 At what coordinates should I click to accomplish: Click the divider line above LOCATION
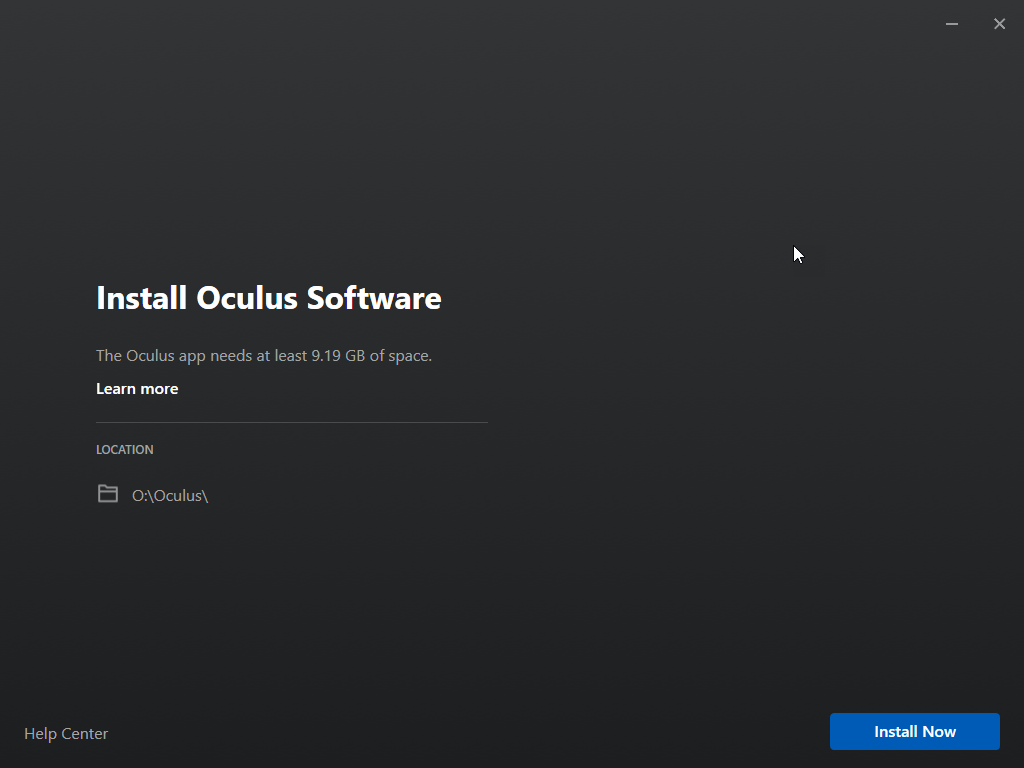292,422
